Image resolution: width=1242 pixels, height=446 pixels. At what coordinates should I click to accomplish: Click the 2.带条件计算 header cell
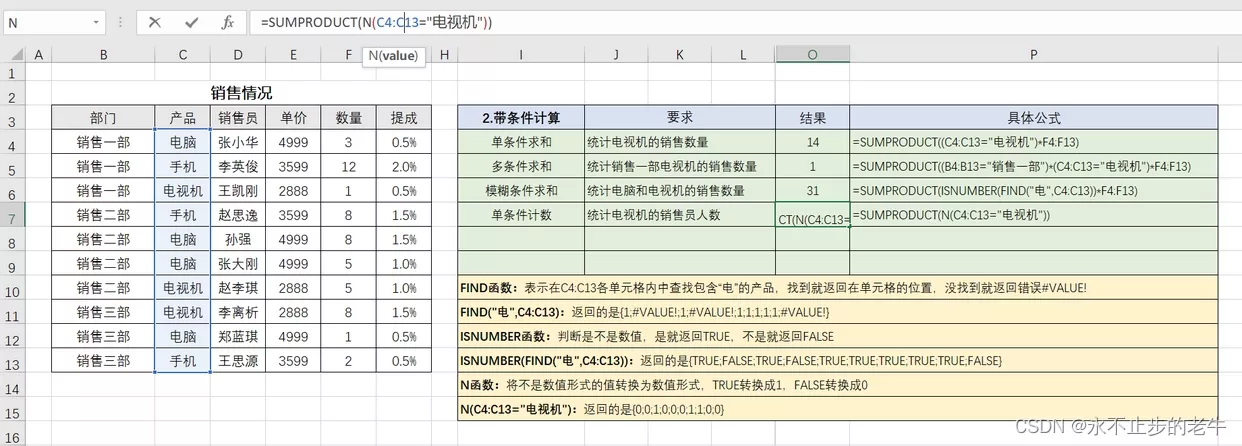(521, 118)
